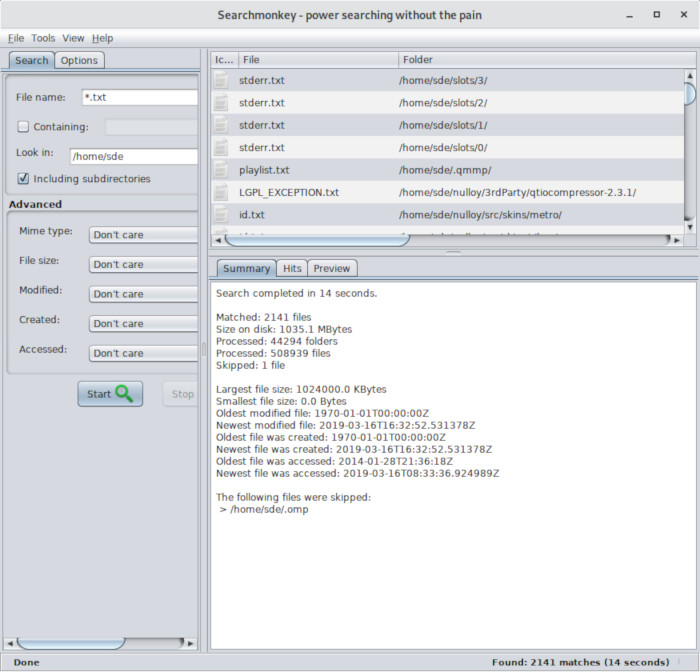
Task: Click the down arrow of results vertical scrollbar
Action: click(690, 227)
